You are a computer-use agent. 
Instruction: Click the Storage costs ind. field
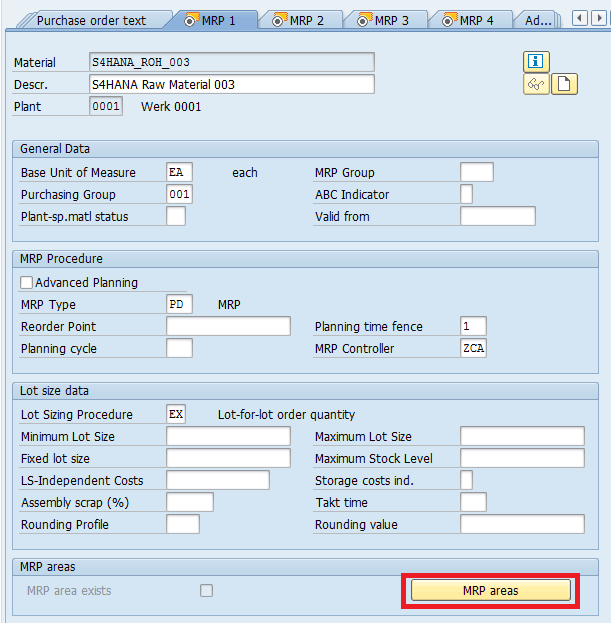[x=466, y=480]
